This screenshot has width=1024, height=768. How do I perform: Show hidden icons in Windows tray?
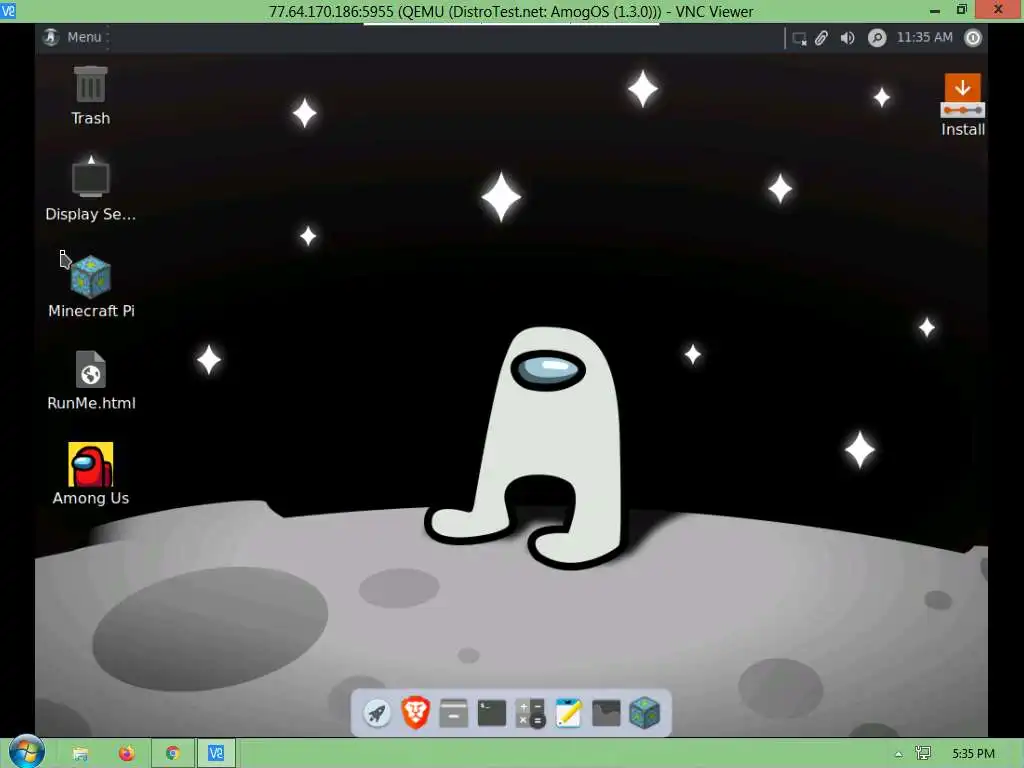899,754
